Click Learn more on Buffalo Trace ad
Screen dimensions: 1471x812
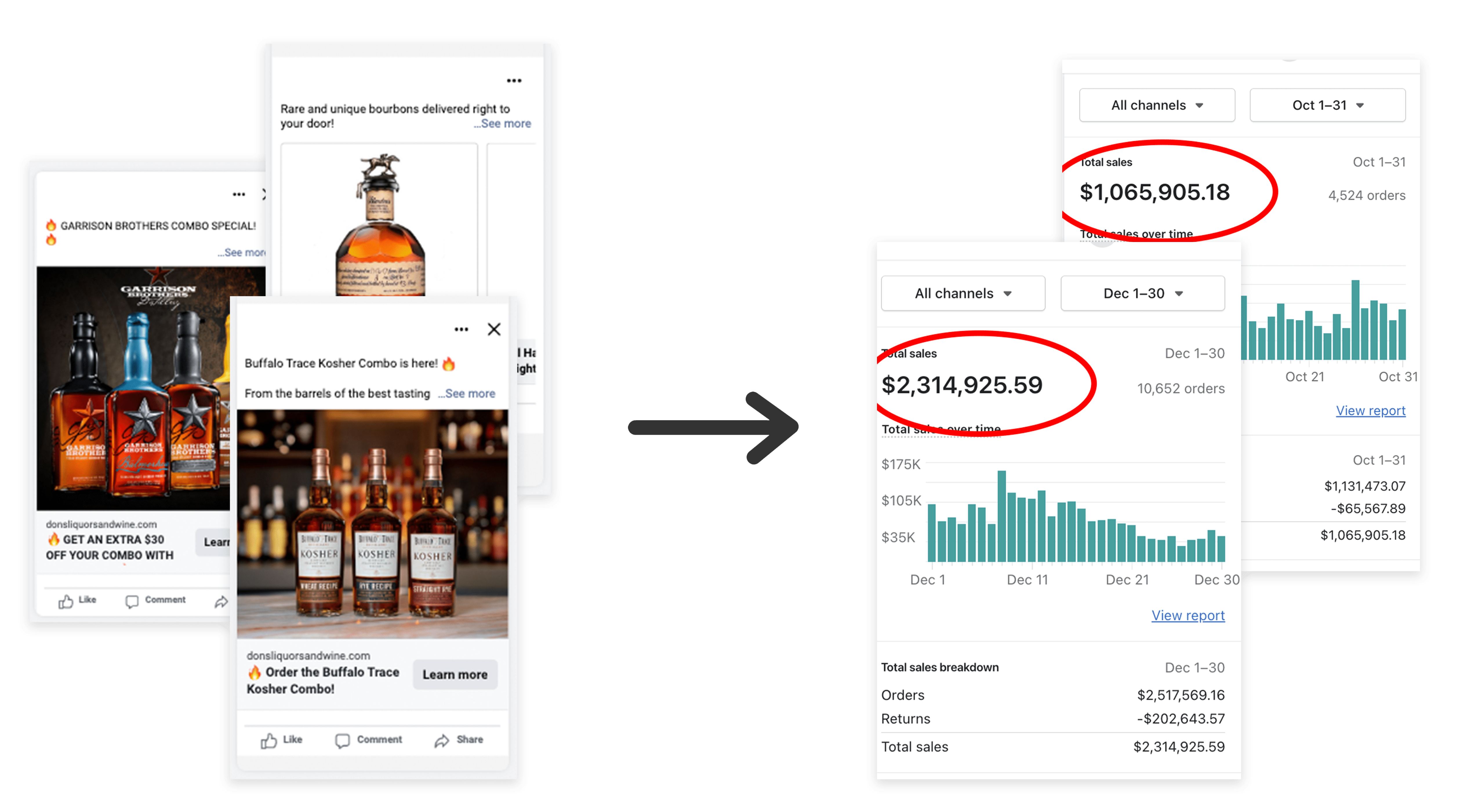pyautogui.click(x=455, y=674)
